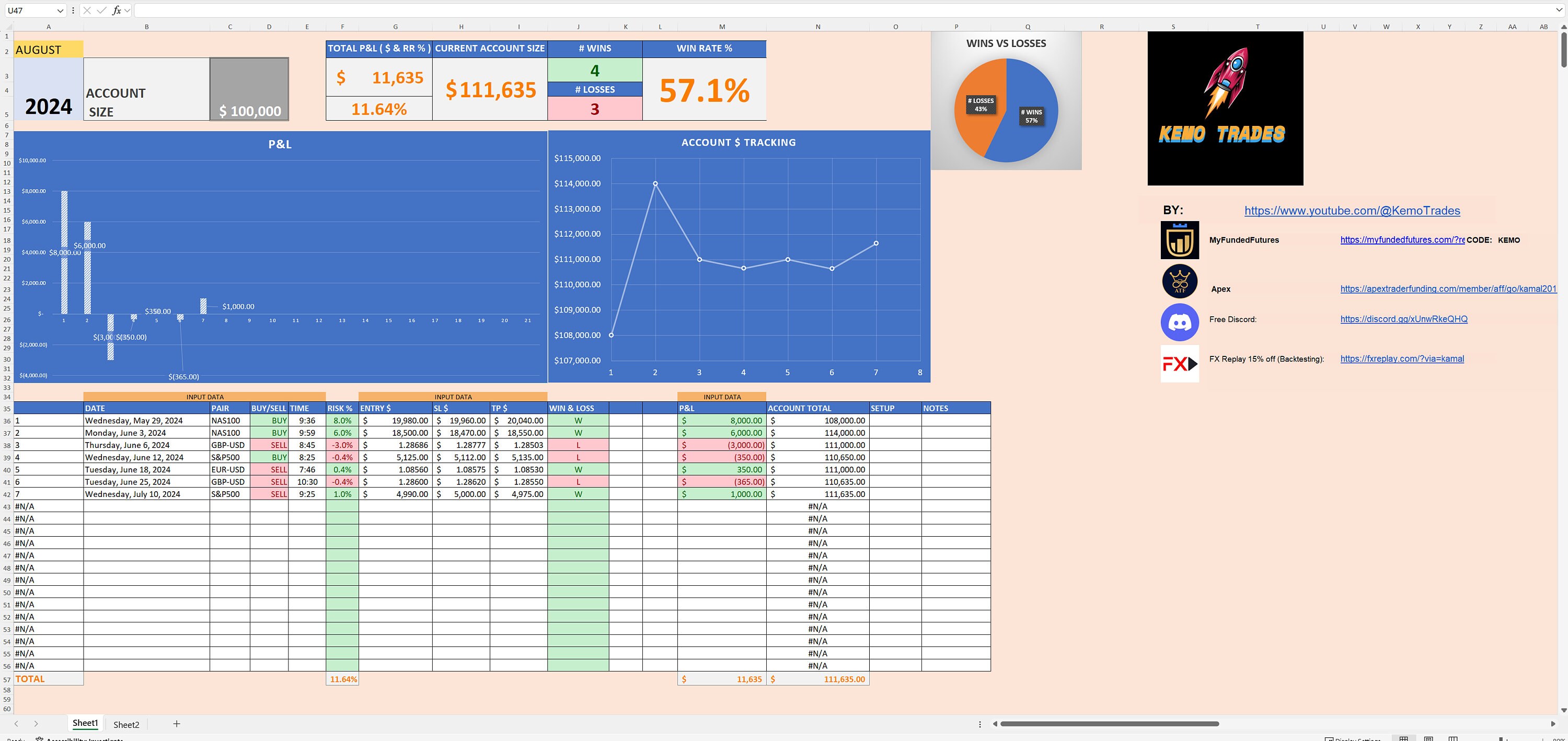Click the Discord logo icon

click(1180, 322)
